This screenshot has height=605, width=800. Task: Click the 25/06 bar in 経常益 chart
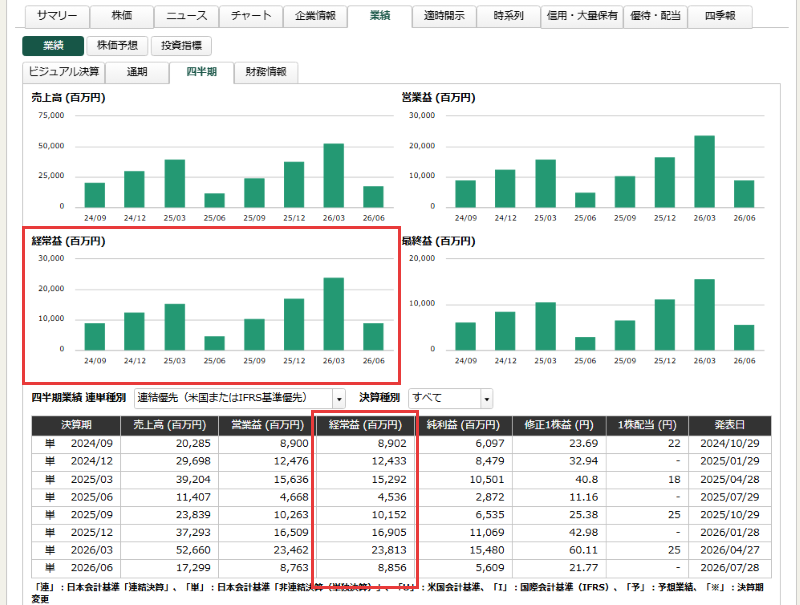click(214, 343)
